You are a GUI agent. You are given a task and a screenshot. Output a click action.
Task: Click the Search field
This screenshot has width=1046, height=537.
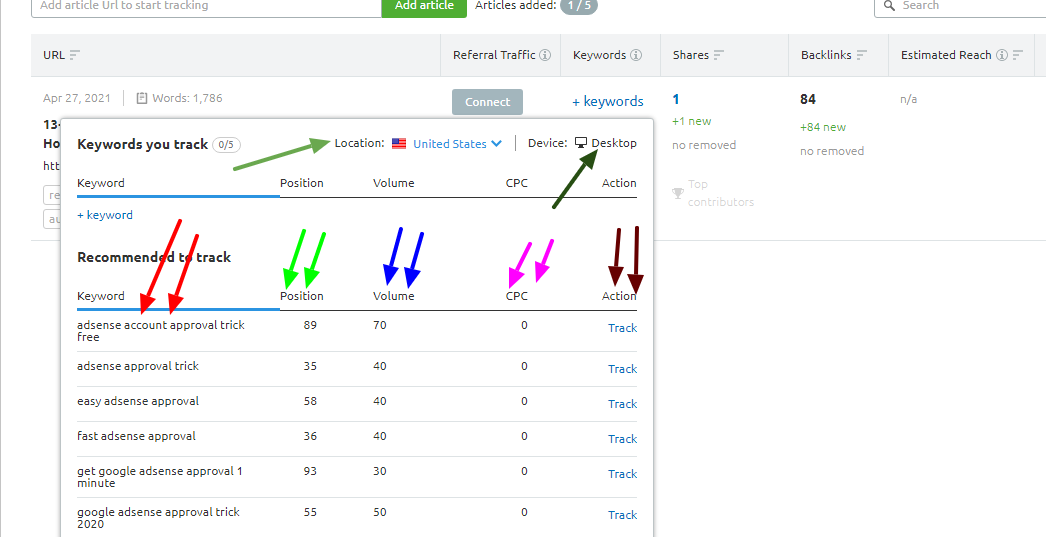961,5
